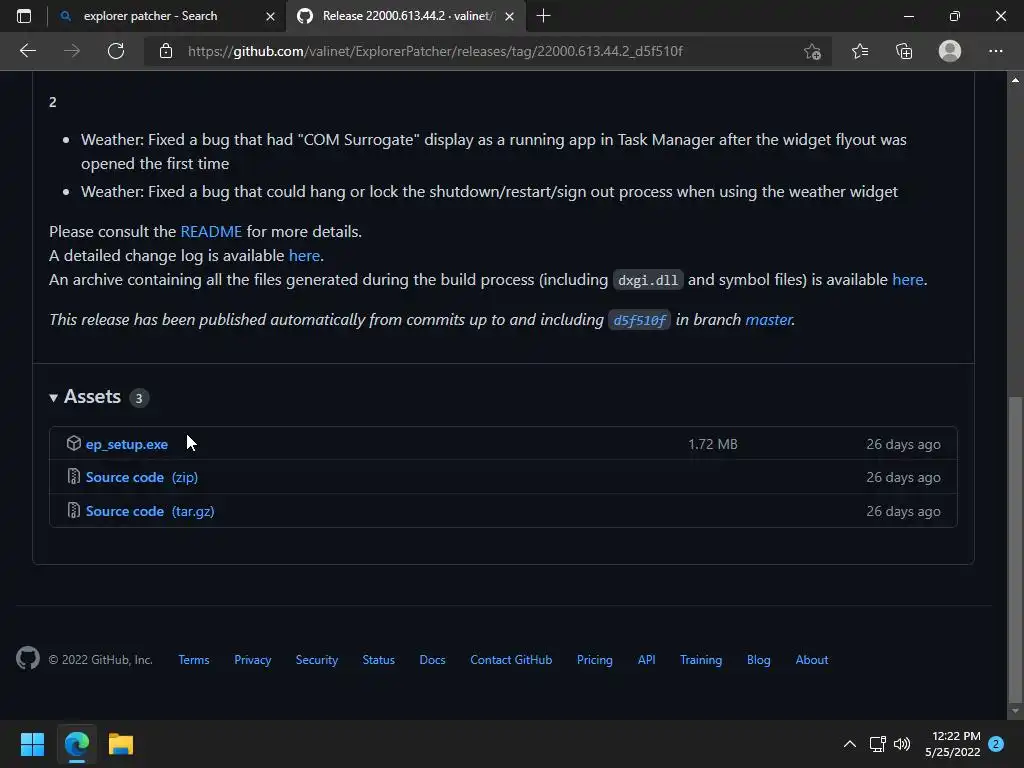Image resolution: width=1024 pixels, height=768 pixels.
Task: Click the 1.72 MB file size text
Action: coord(712,444)
